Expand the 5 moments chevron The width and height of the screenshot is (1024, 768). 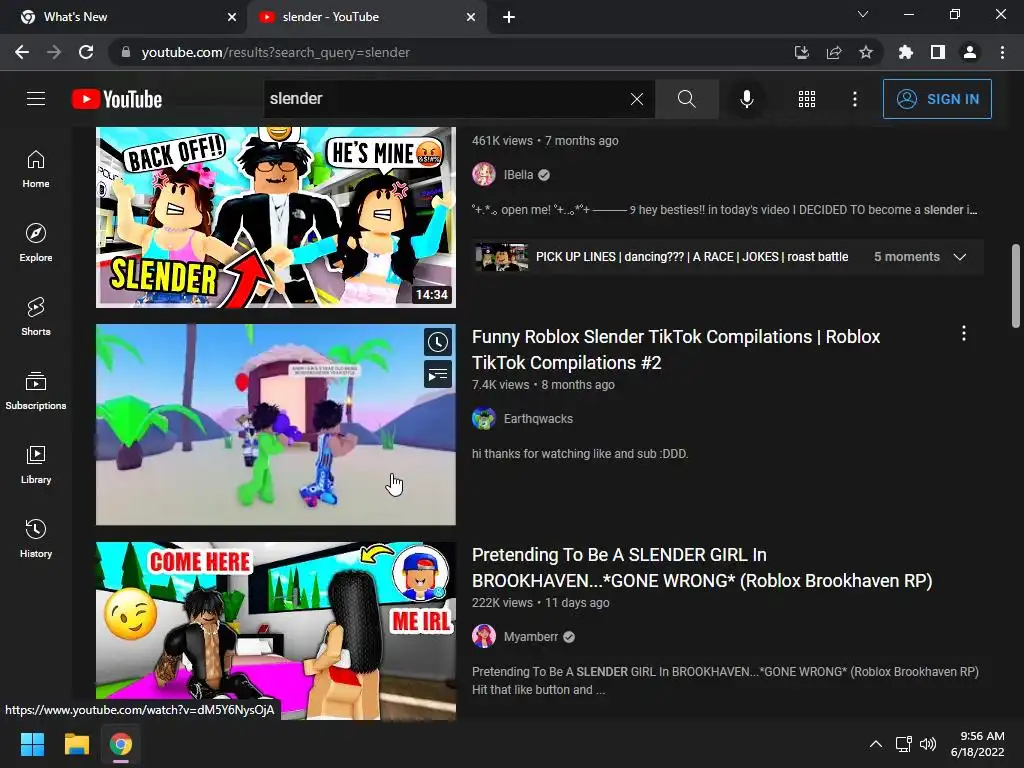tap(959, 257)
